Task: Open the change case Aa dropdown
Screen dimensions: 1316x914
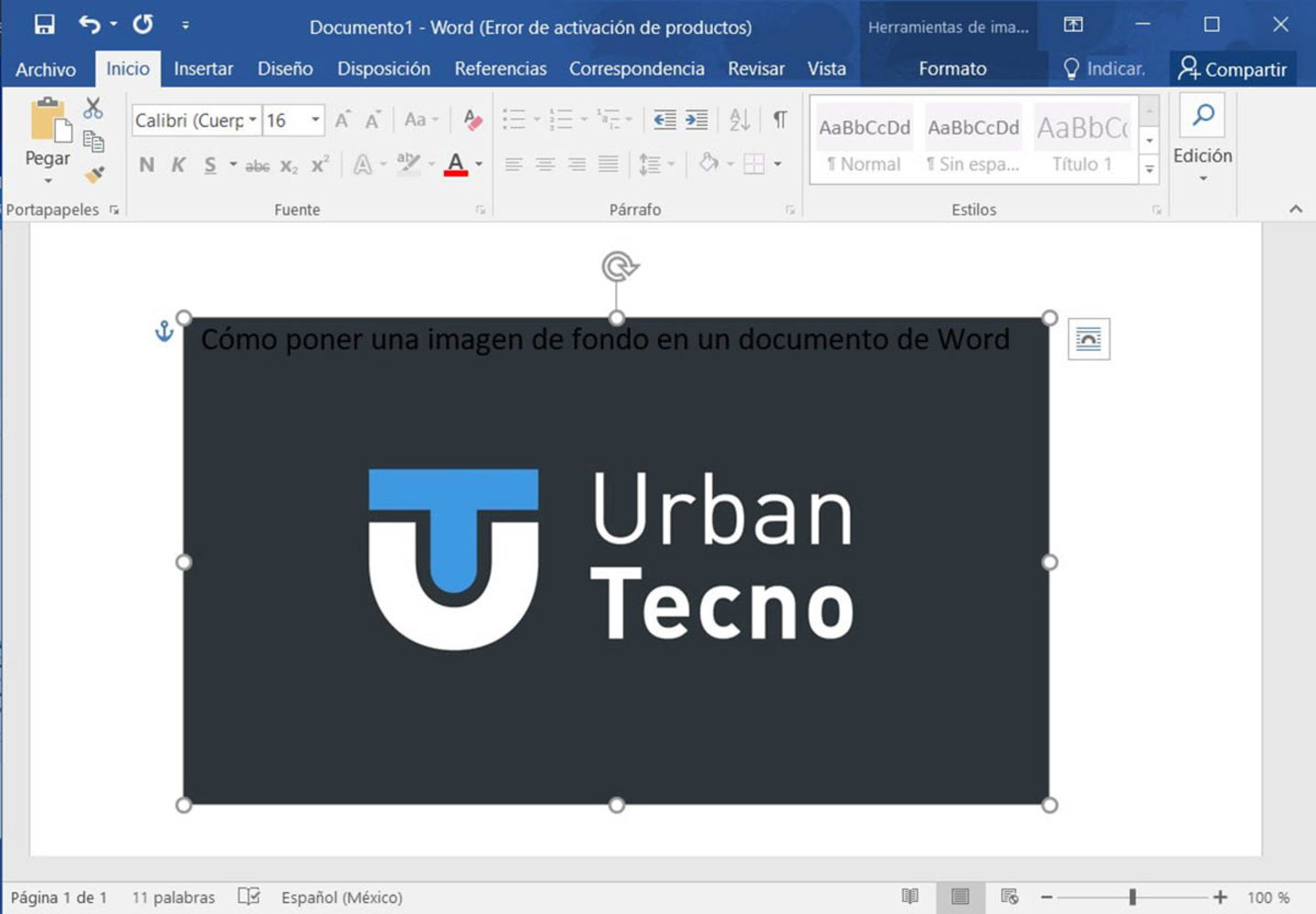Action: [x=421, y=120]
